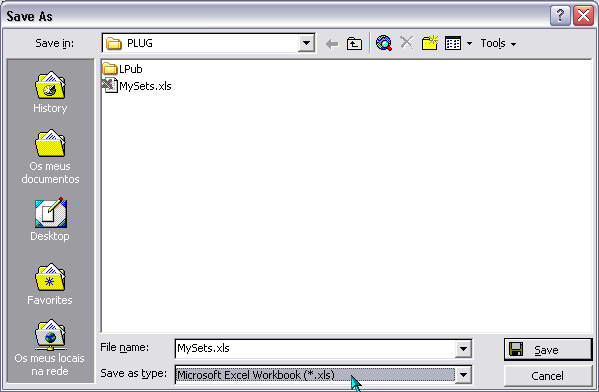The image size is (599, 392).
Task: Close the Save As dialog window
Action: [583, 16]
